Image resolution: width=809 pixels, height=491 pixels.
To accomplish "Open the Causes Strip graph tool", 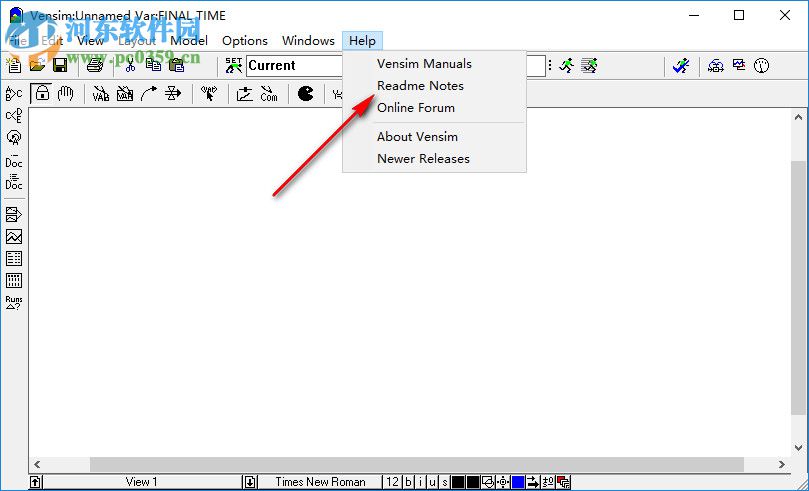I will (14, 214).
